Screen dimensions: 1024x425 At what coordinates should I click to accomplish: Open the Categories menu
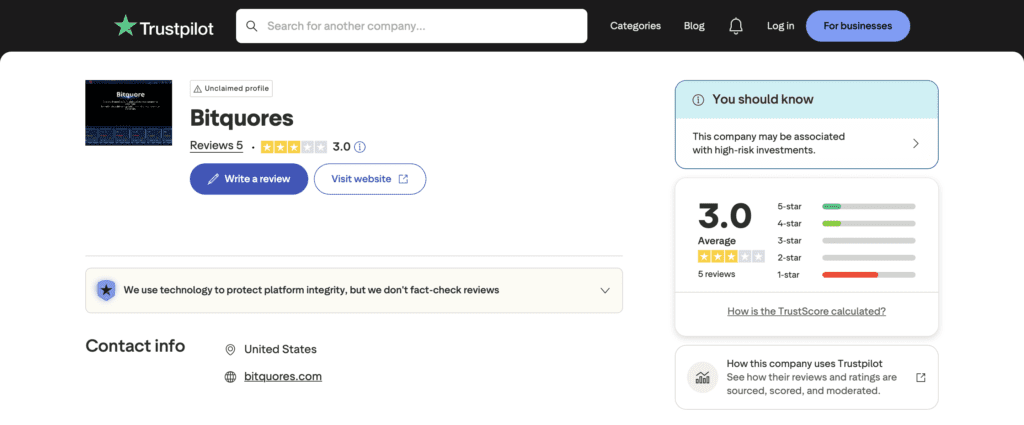(635, 26)
